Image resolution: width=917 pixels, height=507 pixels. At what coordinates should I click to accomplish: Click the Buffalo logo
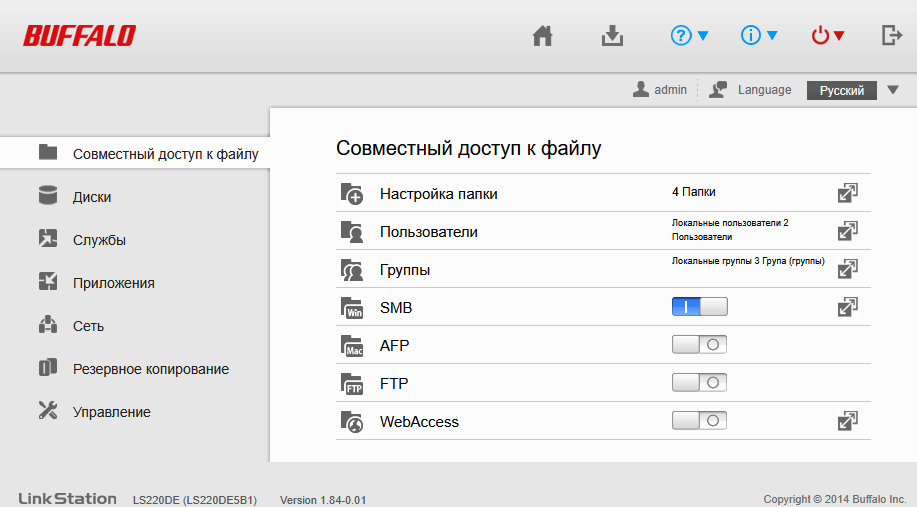tap(80, 36)
